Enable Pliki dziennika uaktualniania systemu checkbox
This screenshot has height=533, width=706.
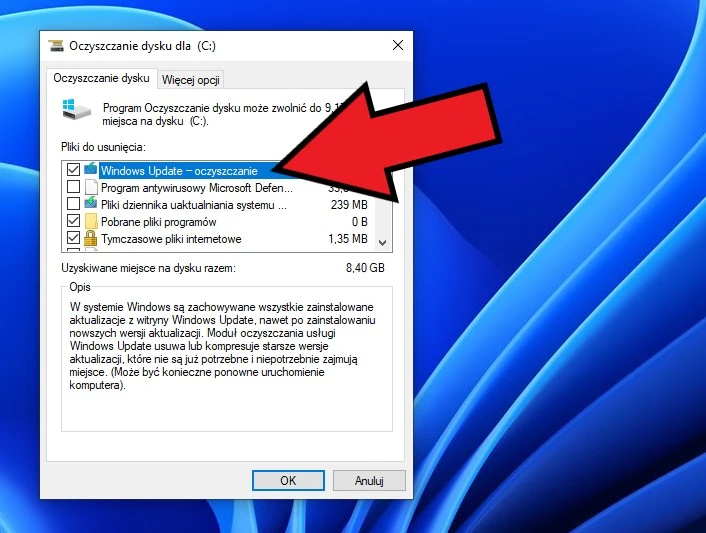73,204
